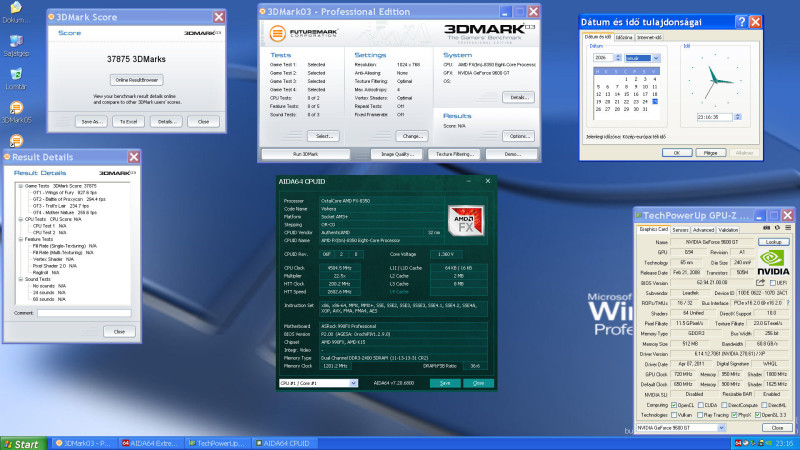Click the Demo button in 3DMark03
Viewport: 800px width, 450px height.
click(512, 154)
